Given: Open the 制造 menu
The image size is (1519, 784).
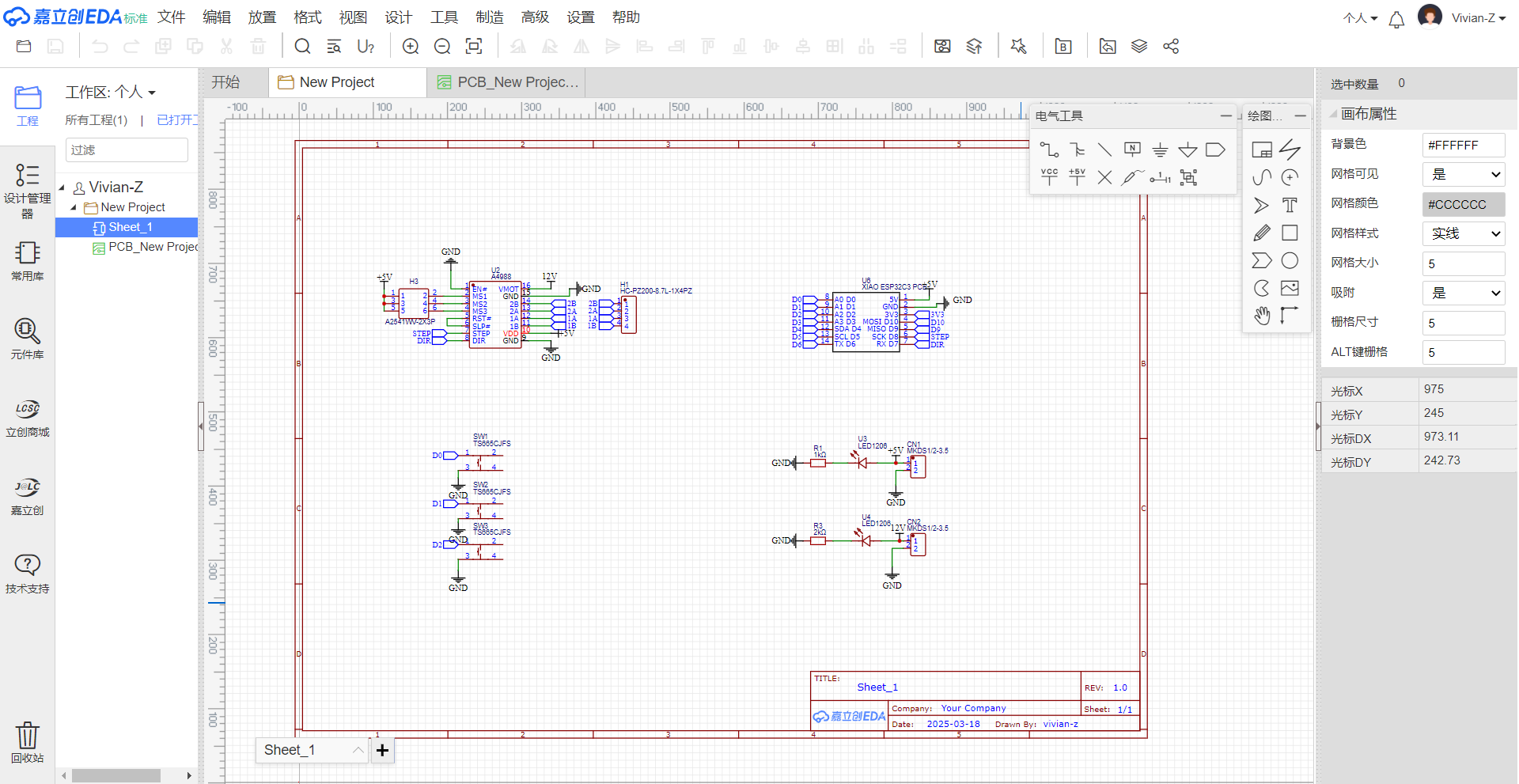Looking at the screenshot, I should click(x=490, y=17).
